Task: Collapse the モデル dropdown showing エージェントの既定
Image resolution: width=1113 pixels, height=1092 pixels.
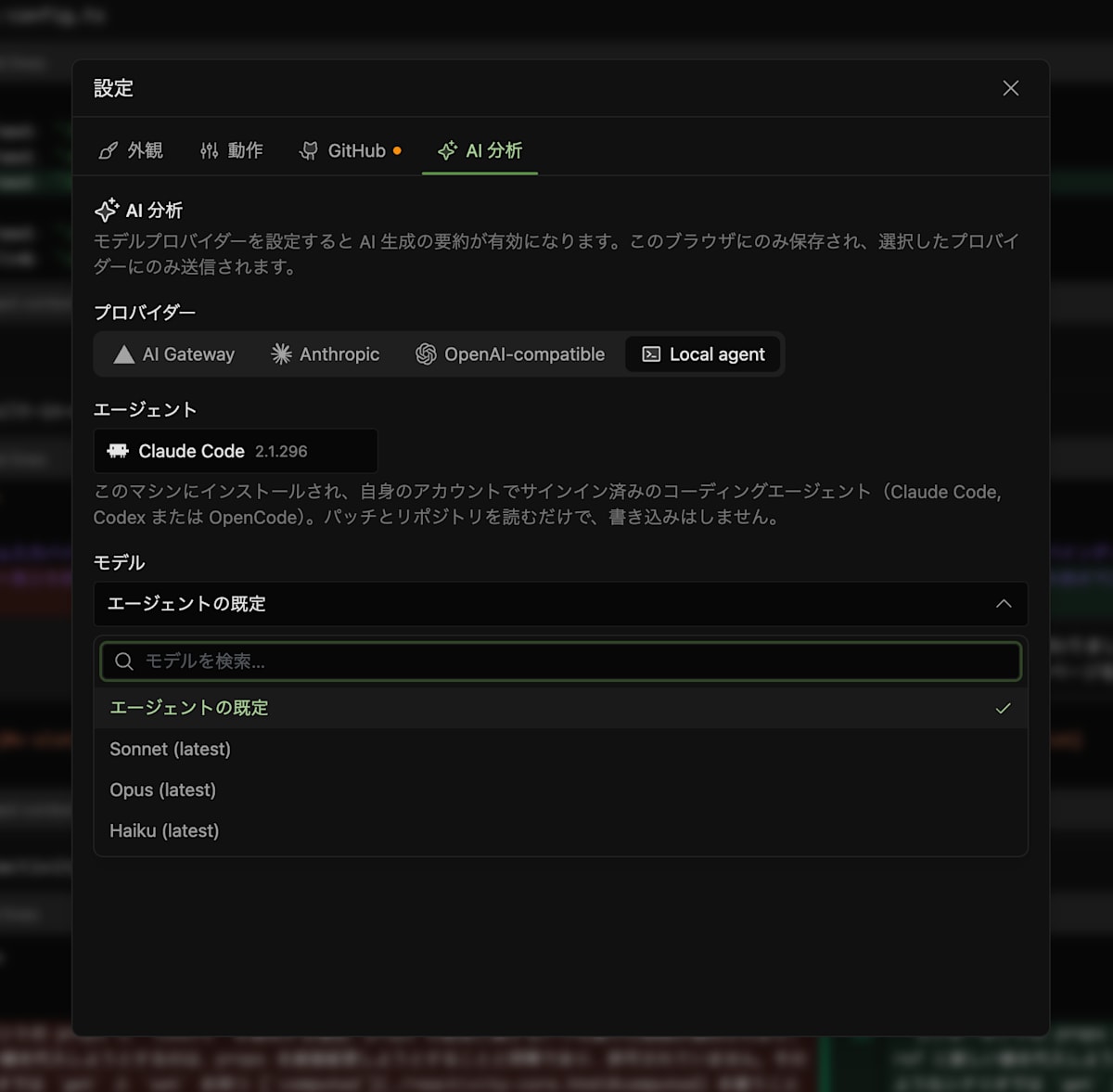Action: point(560,604)
